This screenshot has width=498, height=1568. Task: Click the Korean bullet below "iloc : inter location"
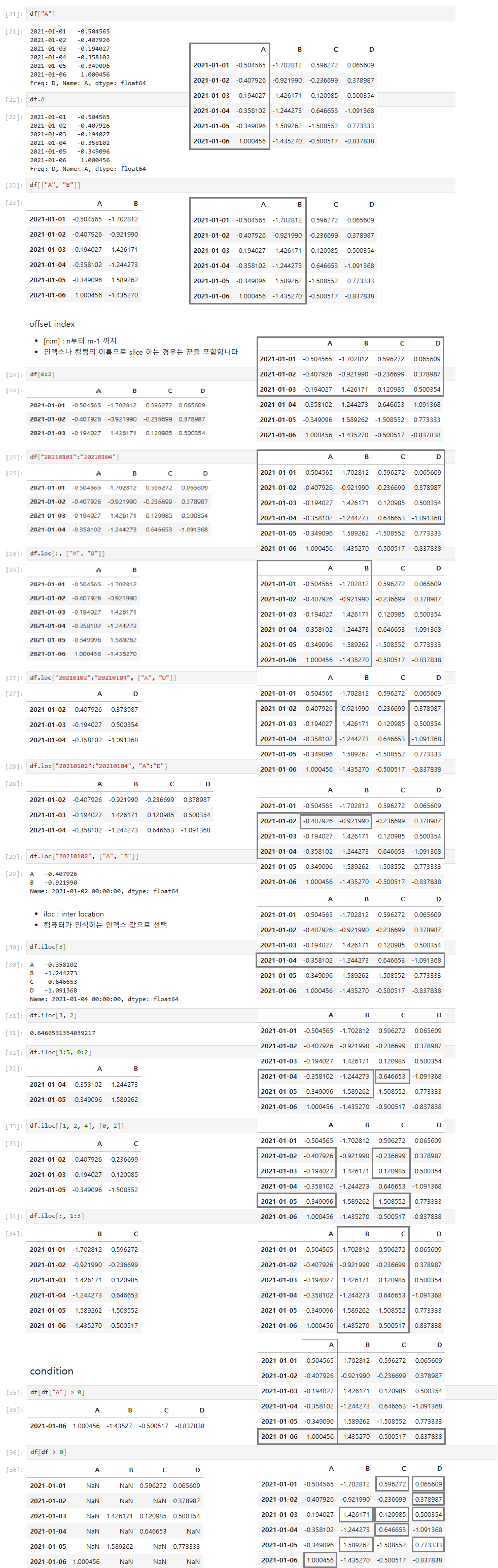(x=105, y=925)
